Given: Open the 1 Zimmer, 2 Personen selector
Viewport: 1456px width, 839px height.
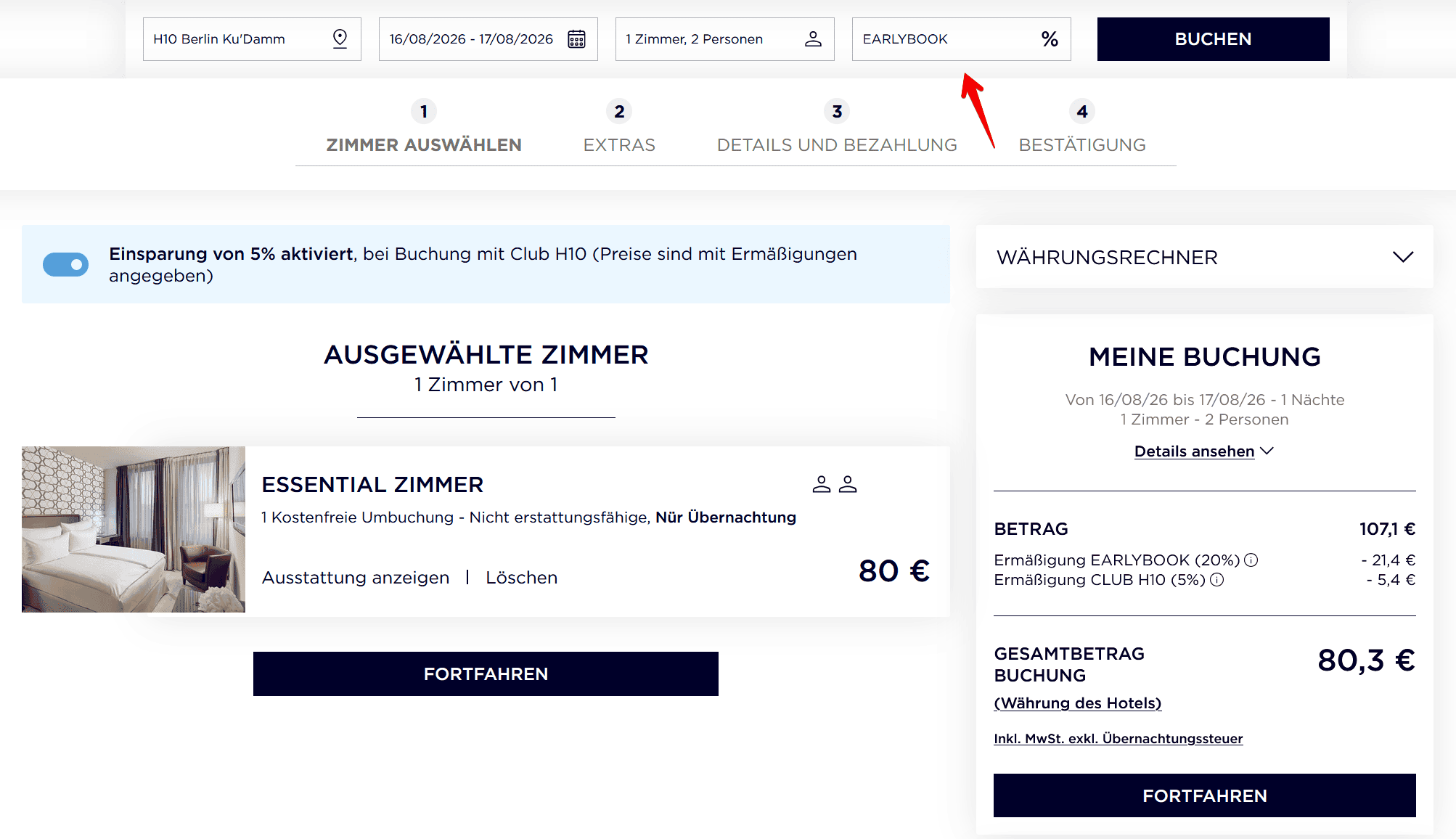Looking at the screenshot, I should coord(724,38).
